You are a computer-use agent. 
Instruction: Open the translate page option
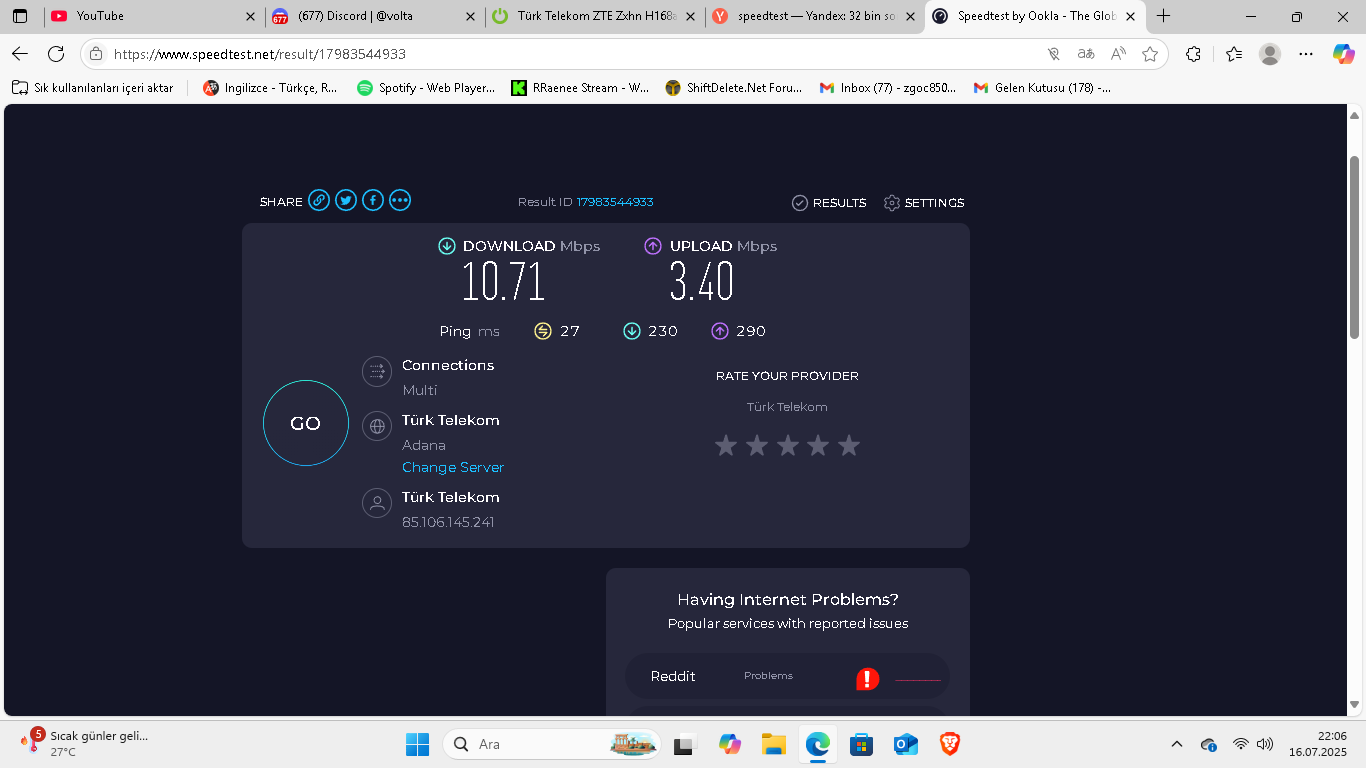click(x=1086, y=54)
